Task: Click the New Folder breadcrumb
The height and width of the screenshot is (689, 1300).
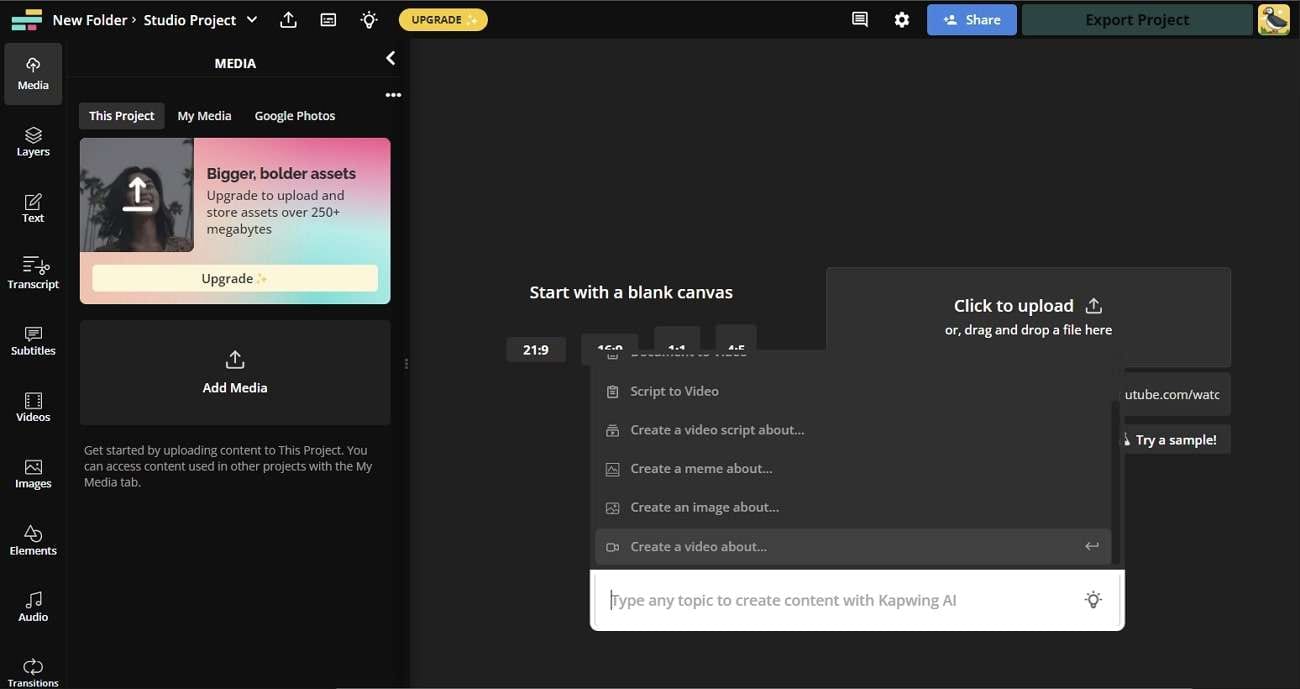Action: (x=90, y=19)
